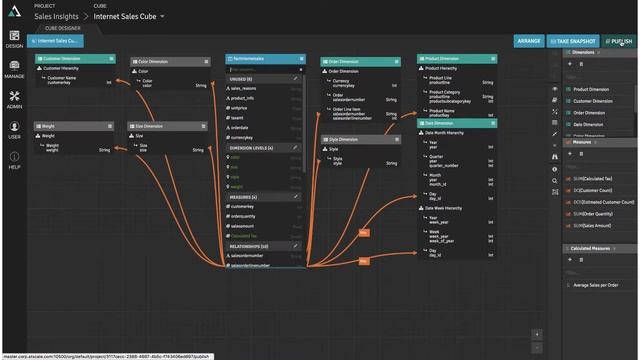Open Date Dimension box menu icon
The width and height of the screenshot is (640, 360).
click(493, 123)
